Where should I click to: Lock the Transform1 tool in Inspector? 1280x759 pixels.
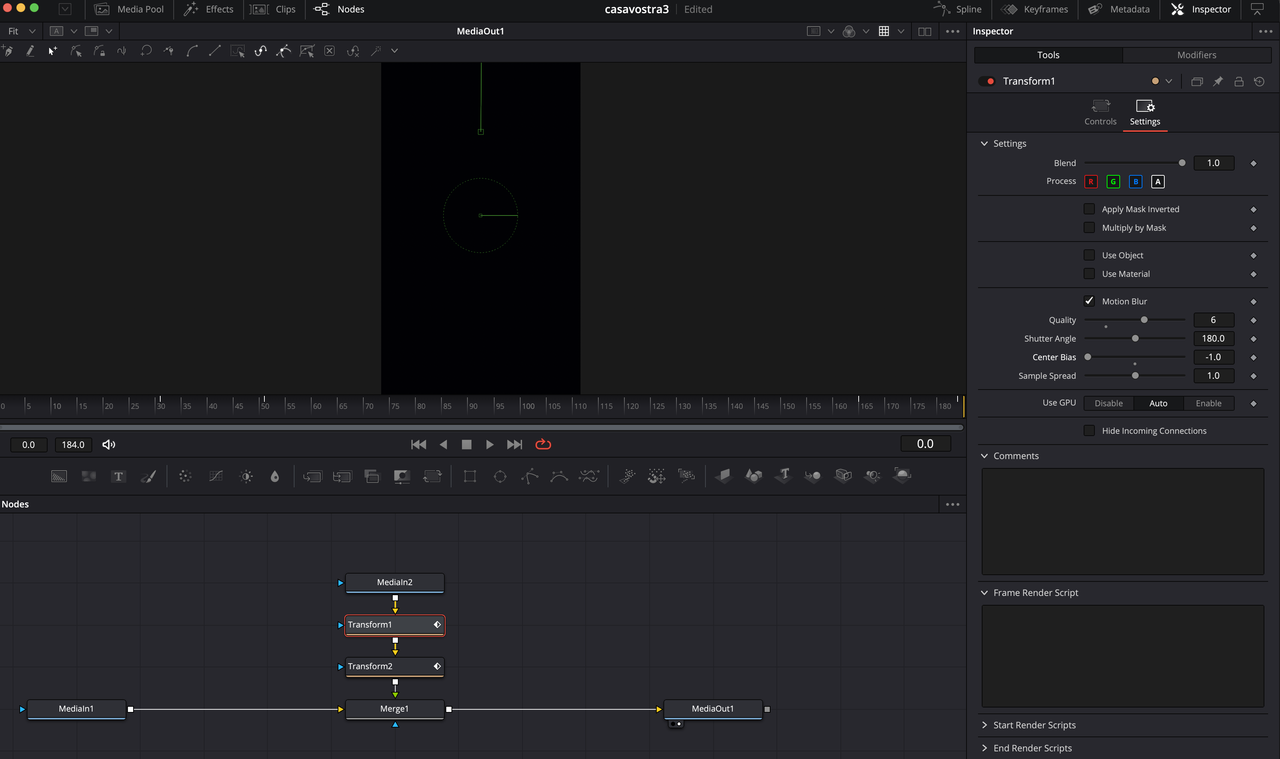tap(1239, 81)
